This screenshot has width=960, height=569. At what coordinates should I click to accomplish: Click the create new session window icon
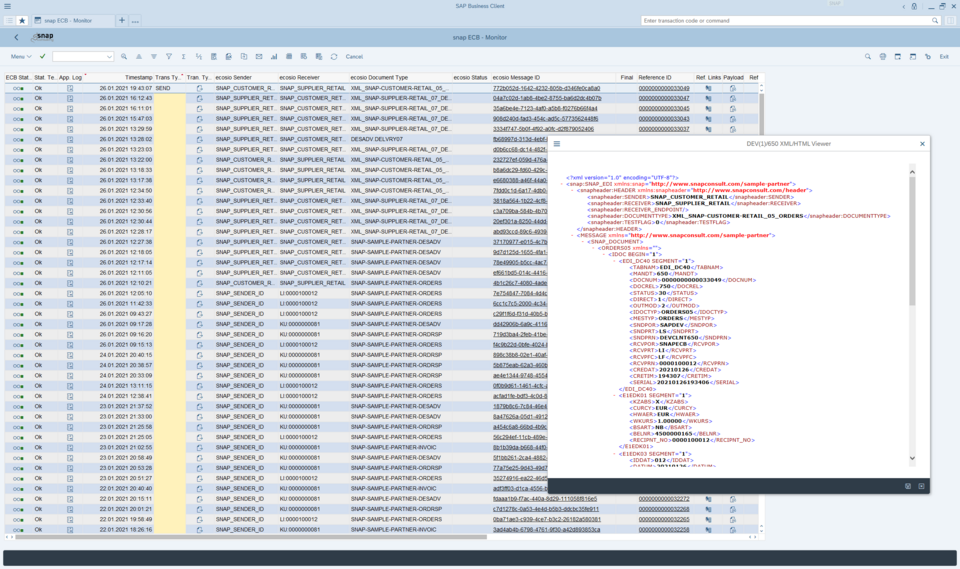pyautogui.click(x=898, y=56)
